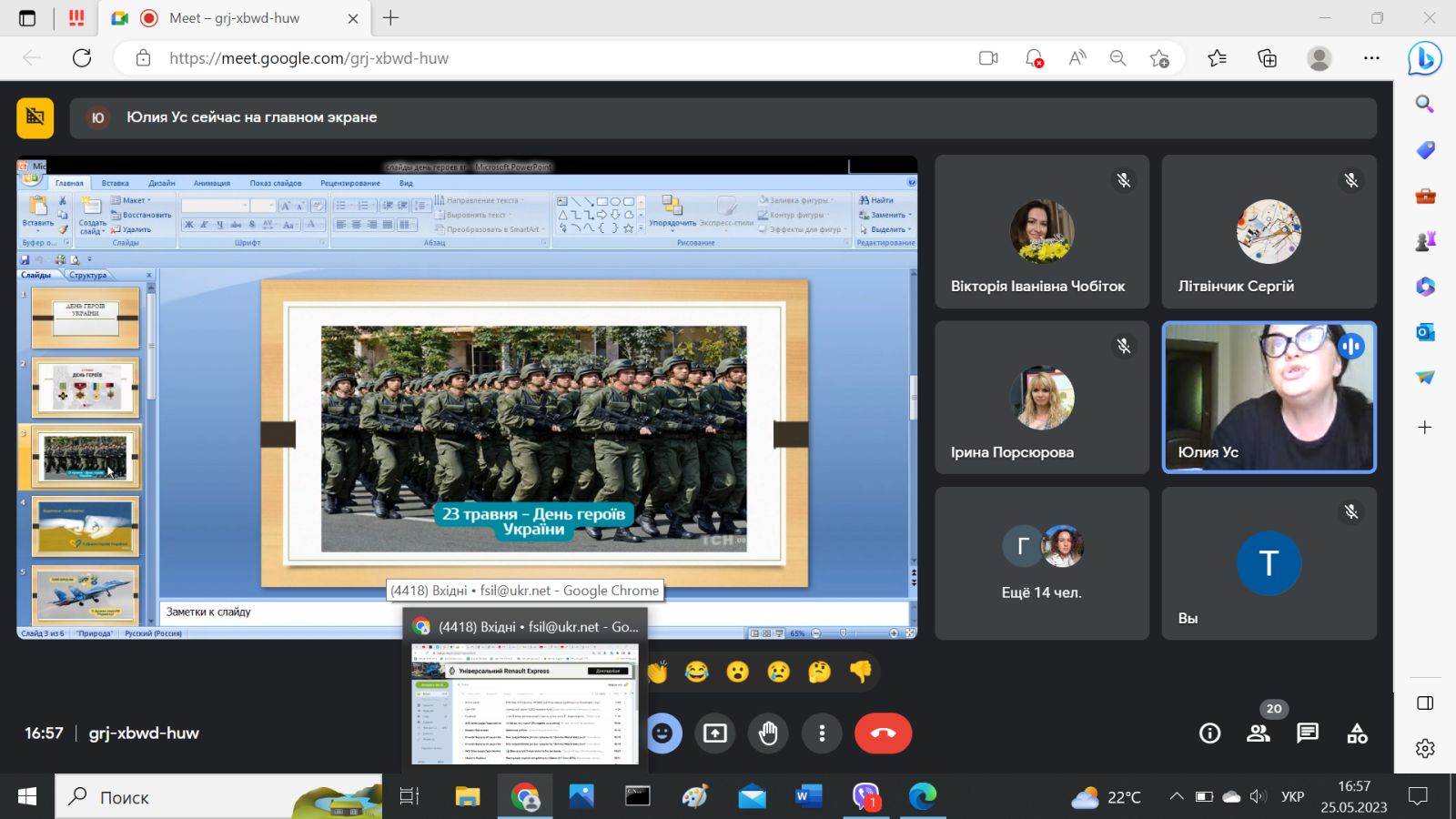The width and height of the screenshot is (1456, 819).
Task: Open Edge sidebar games chess icon
Action: click(1425, 241)
